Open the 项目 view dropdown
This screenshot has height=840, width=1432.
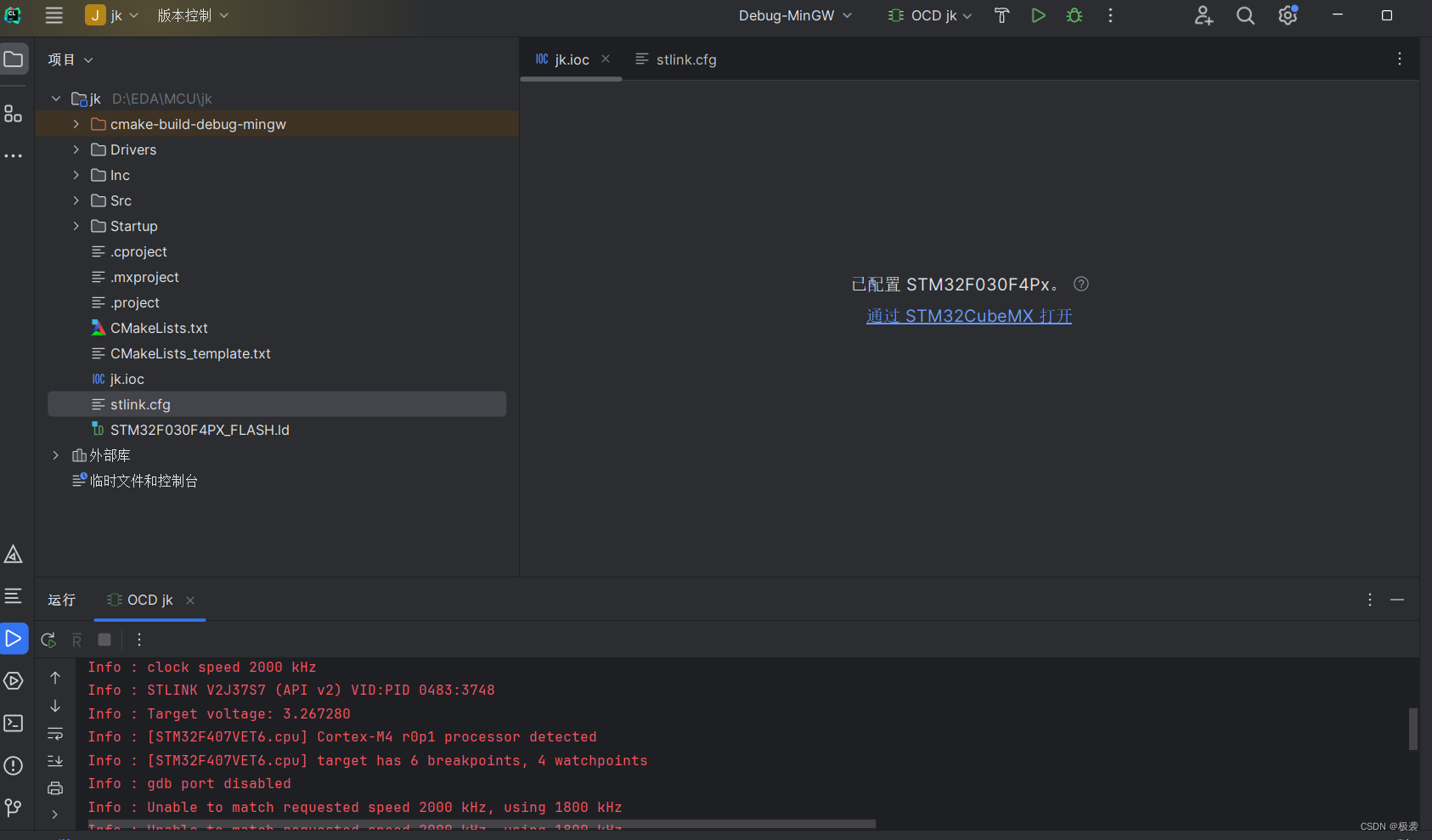(70, 59)
